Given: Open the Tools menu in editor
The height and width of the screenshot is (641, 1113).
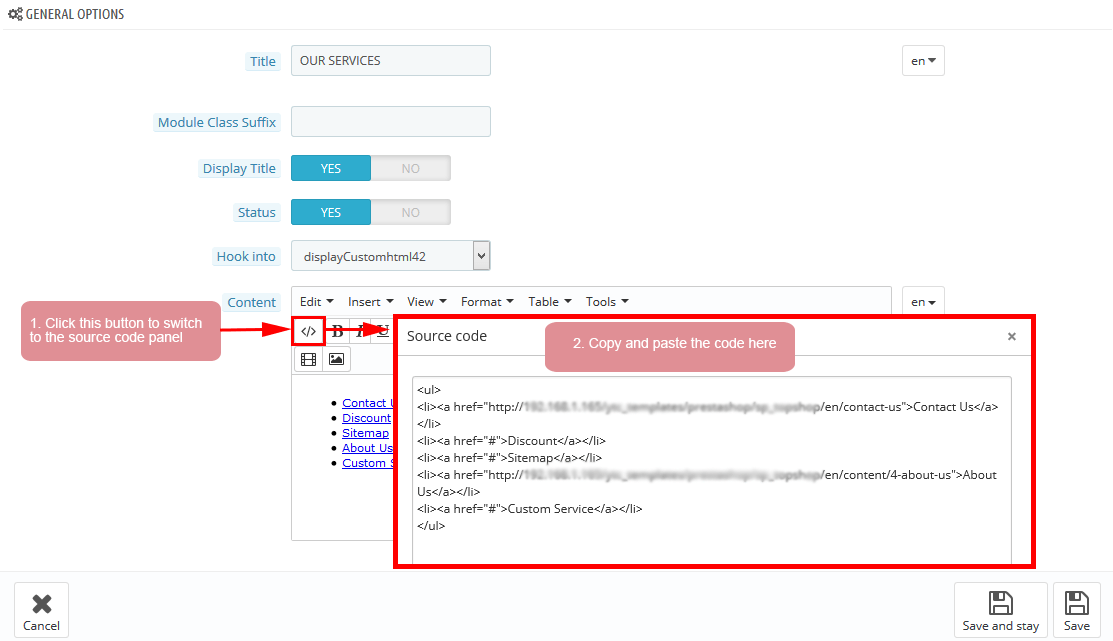Looking at the screenshot, I should (x=607, y=302).
